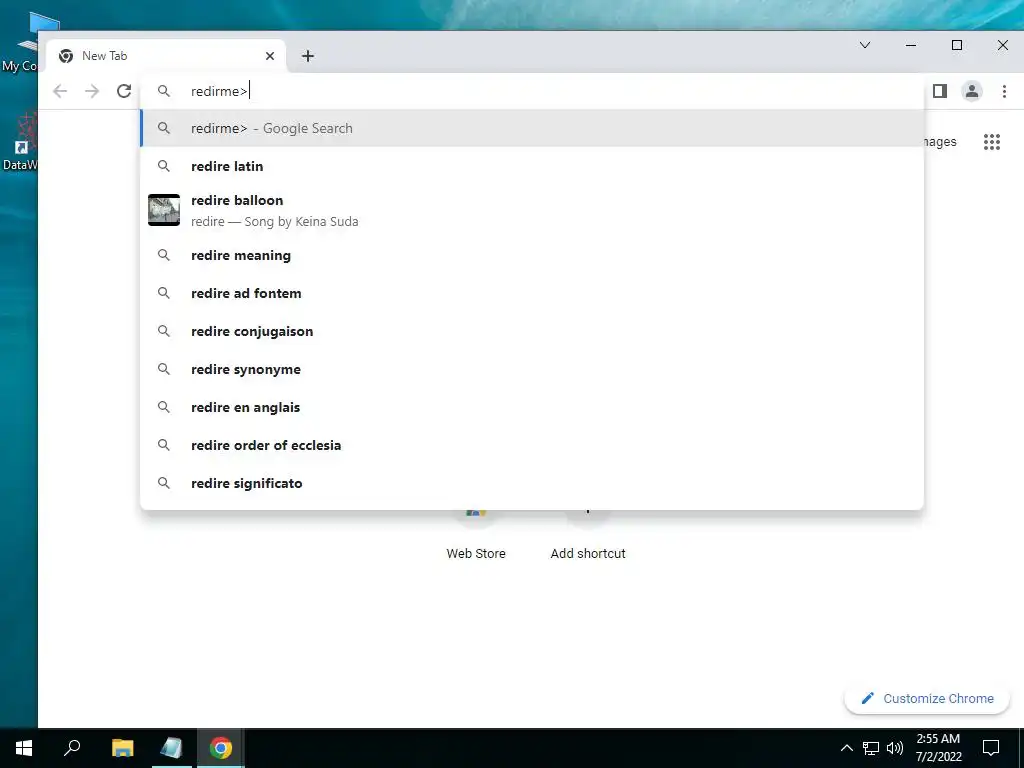Viewport: 1024px width, 768px height.
Task: Choose the 'redire balloon' suggestion
Action: 532,210
